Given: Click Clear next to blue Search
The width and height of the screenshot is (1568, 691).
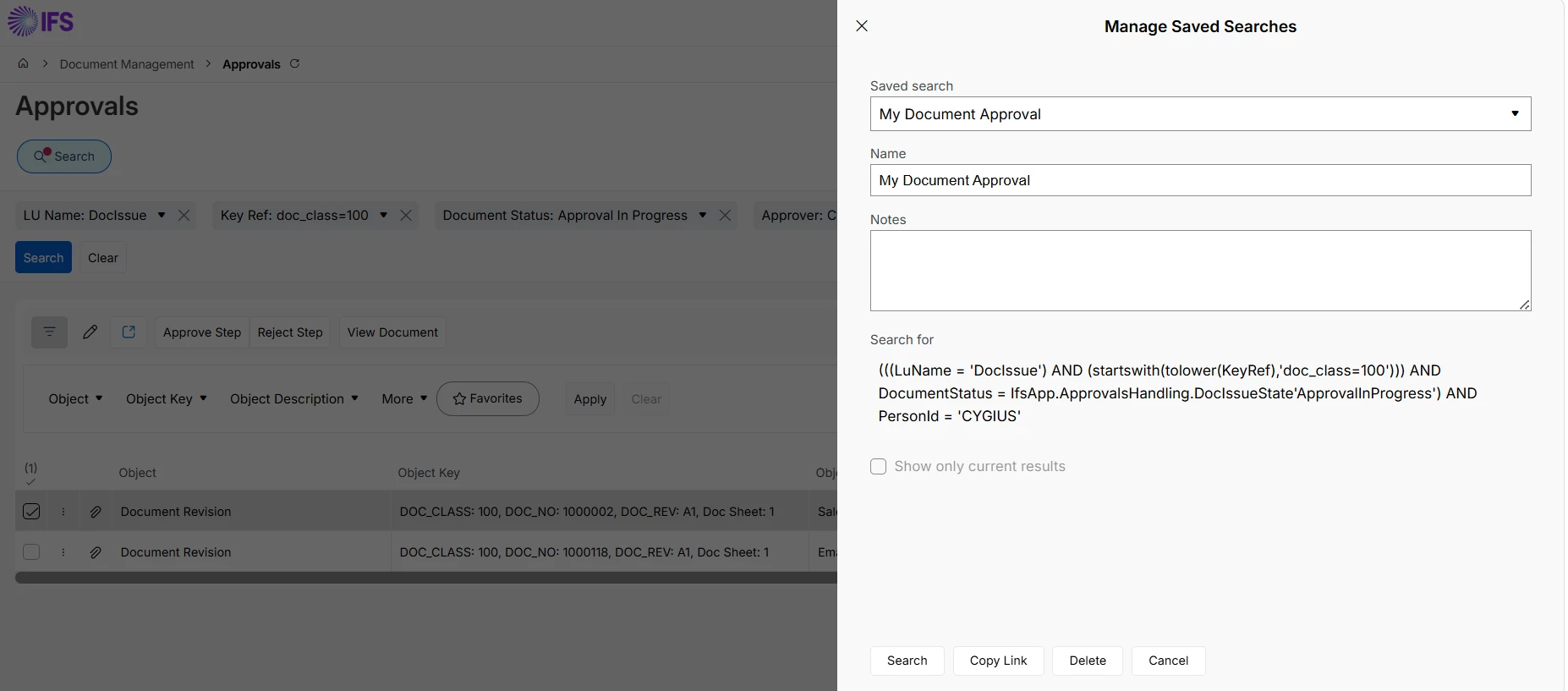Looking at the screenshot, I should pos(103,258).
